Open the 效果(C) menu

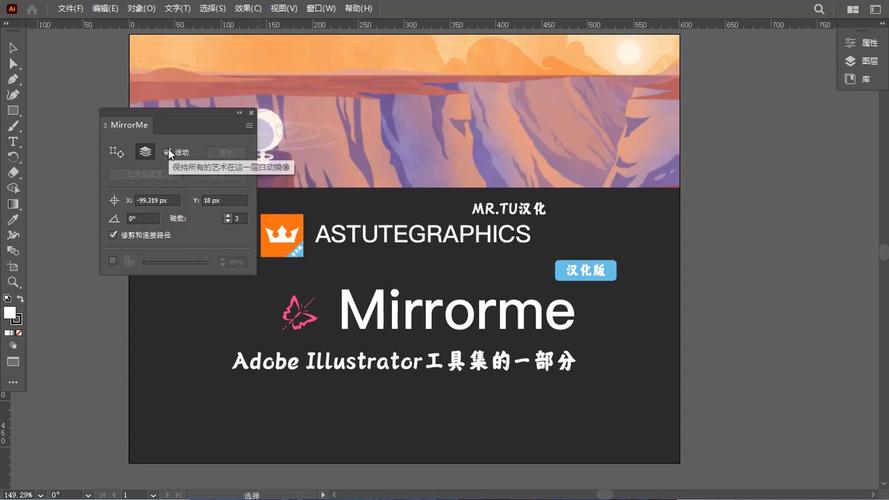[x=248, y=9]
